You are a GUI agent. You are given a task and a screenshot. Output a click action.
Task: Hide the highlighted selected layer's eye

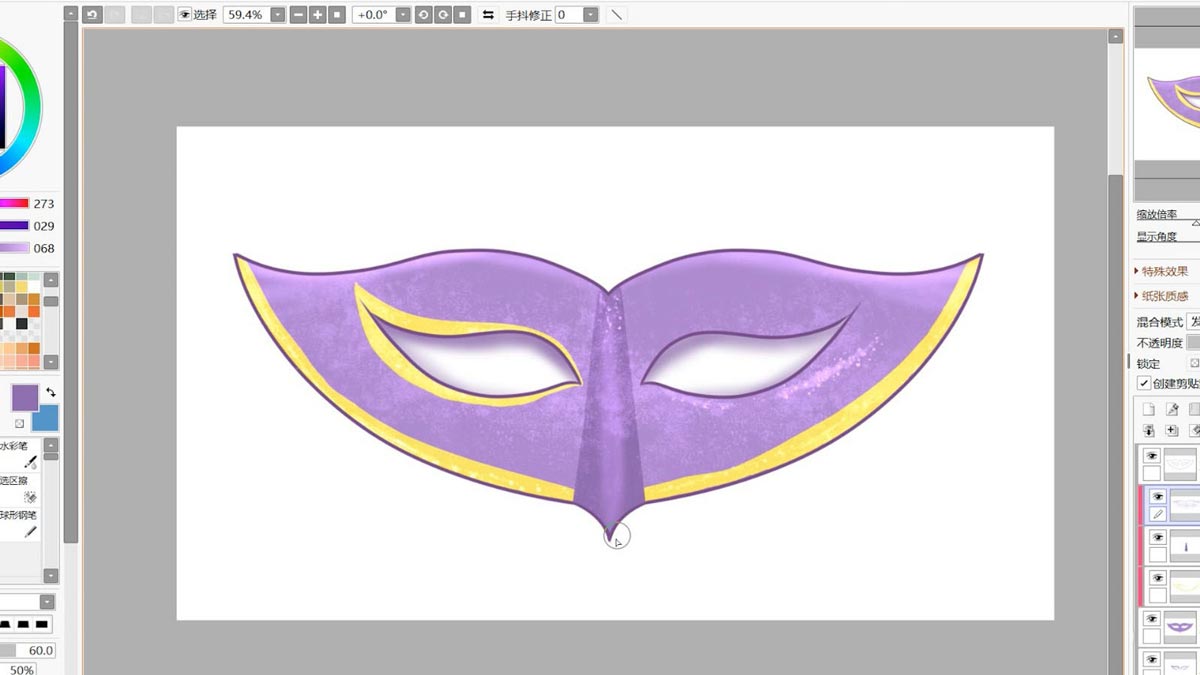pyautogui.click(x=1157, y=497)
